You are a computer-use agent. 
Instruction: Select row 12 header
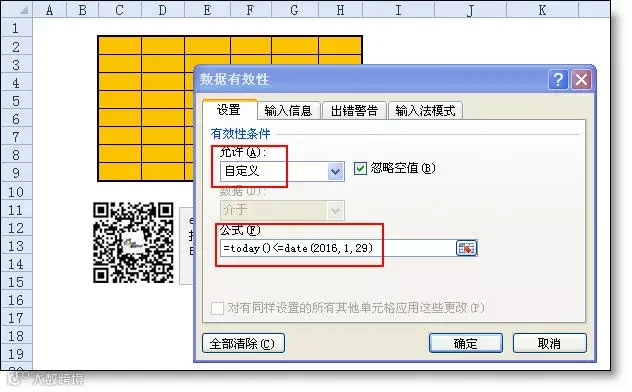(x=16, y=228)
